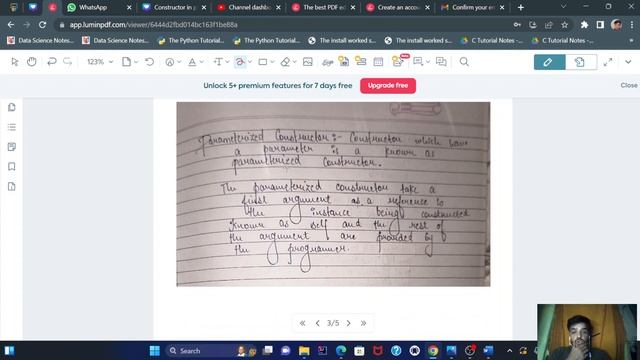Open the premium form fields tool
The image size is (640, 360).
pos(361,62)
